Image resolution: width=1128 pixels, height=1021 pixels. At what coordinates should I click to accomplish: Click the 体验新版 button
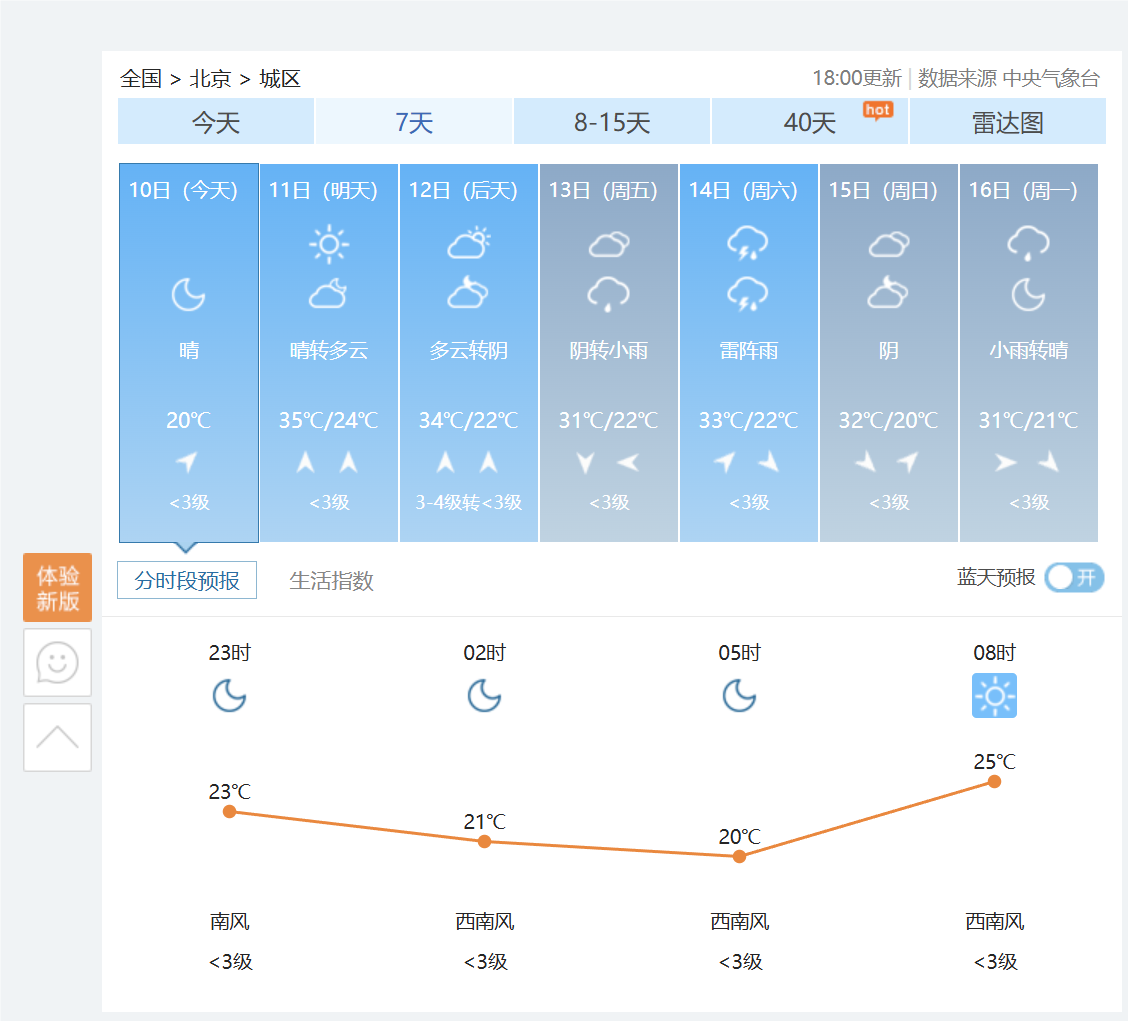pos(58,587)
